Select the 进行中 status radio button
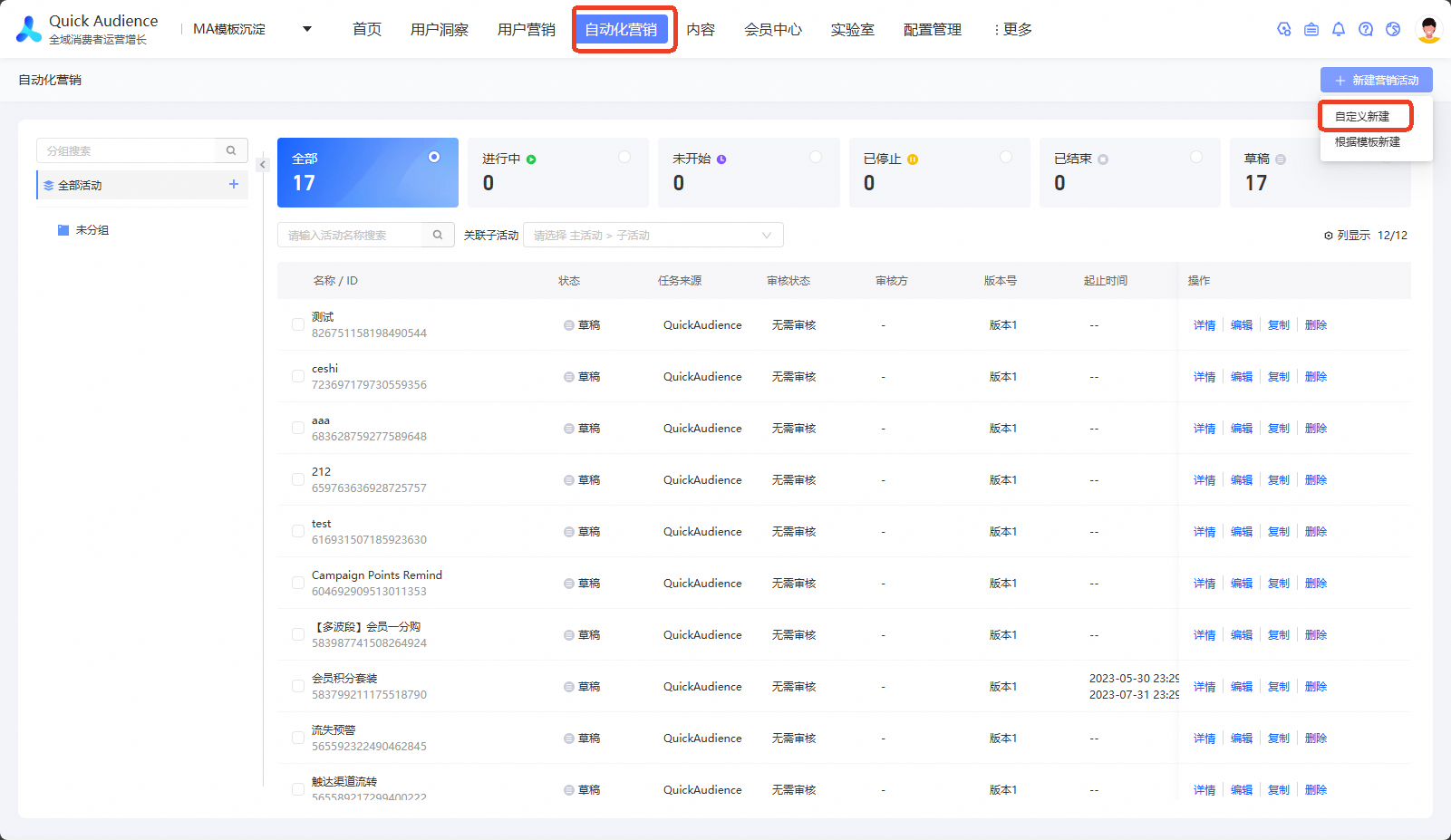 624,158
